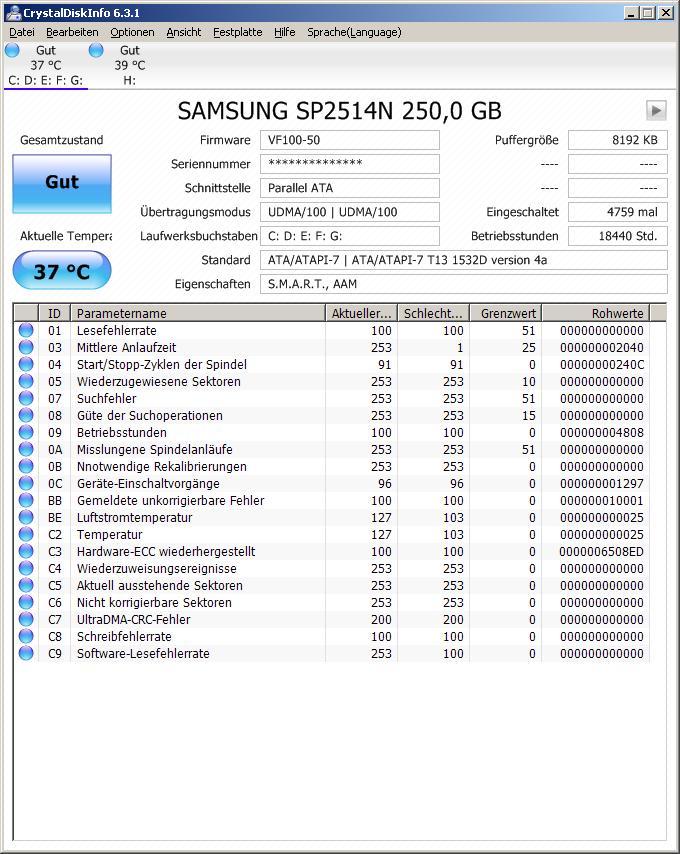Select Start/Stopp-Zyklen der Spindel text

[x=162, y=364]
